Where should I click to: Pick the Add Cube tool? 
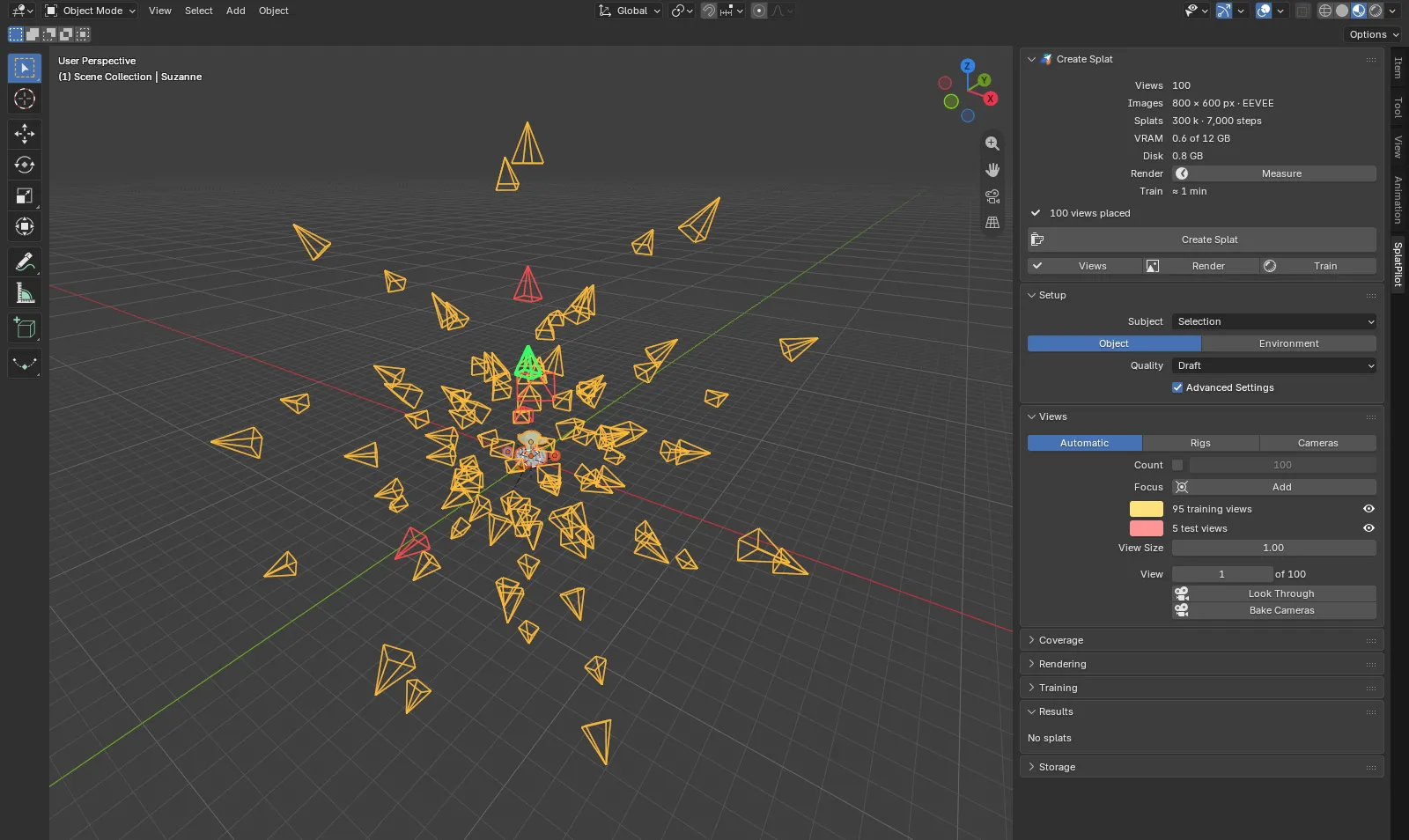coord(25,328)
